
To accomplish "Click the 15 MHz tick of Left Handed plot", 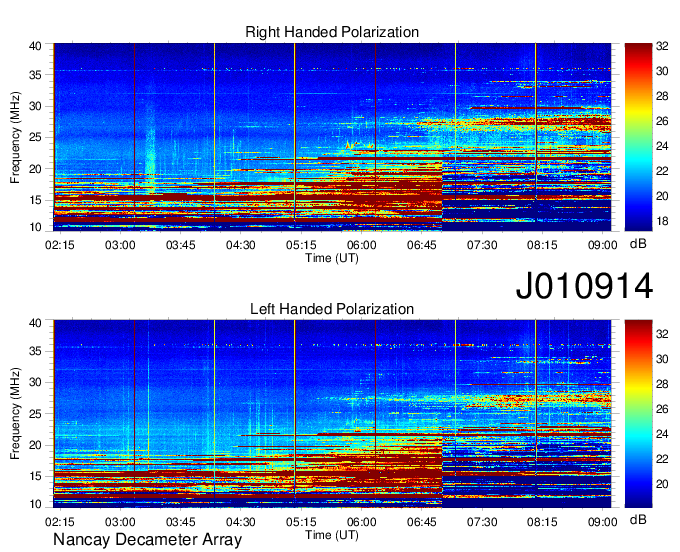I will coord(35,476).
